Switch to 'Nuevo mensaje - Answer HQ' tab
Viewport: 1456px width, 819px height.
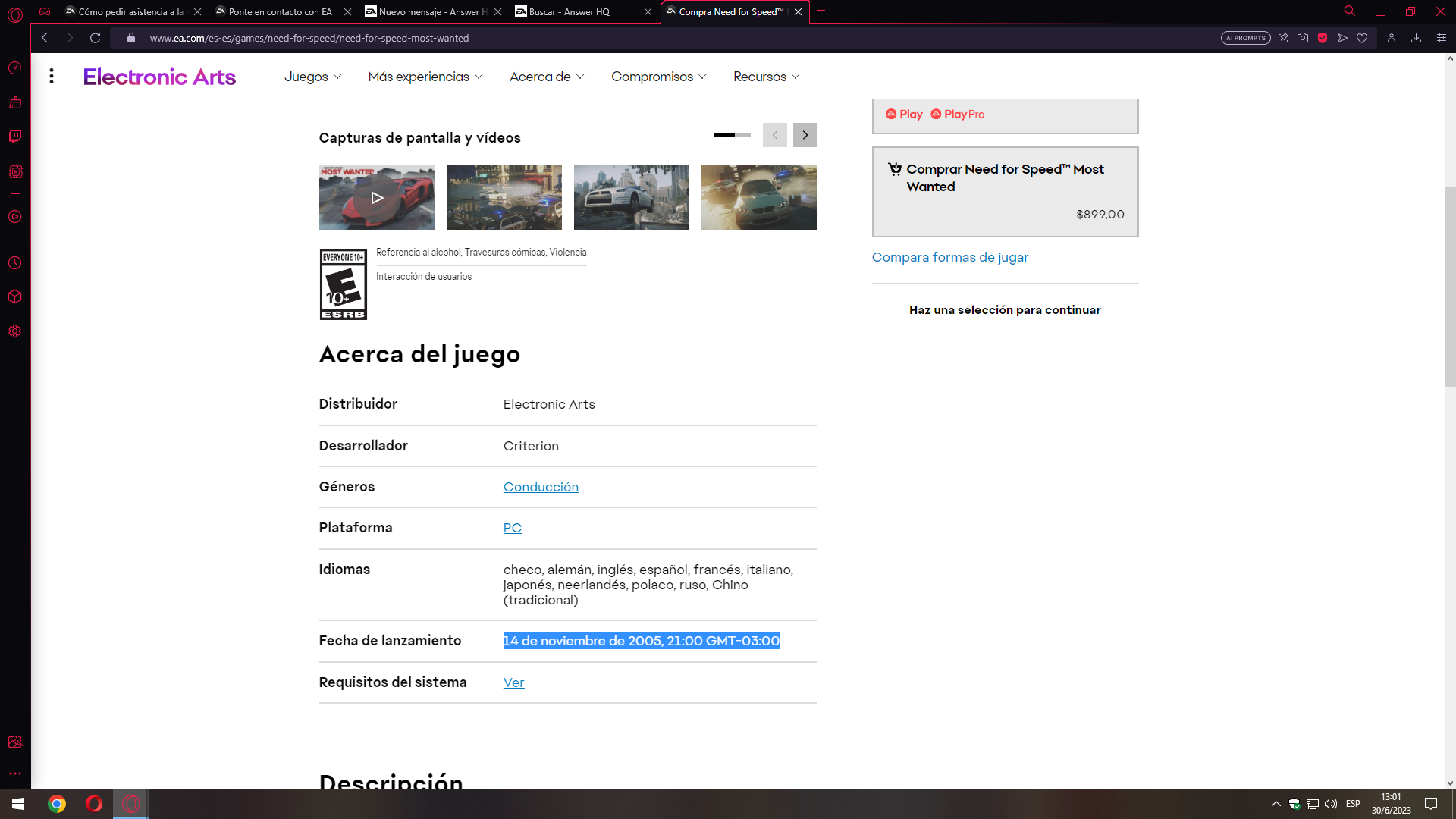tap(431, 11)
